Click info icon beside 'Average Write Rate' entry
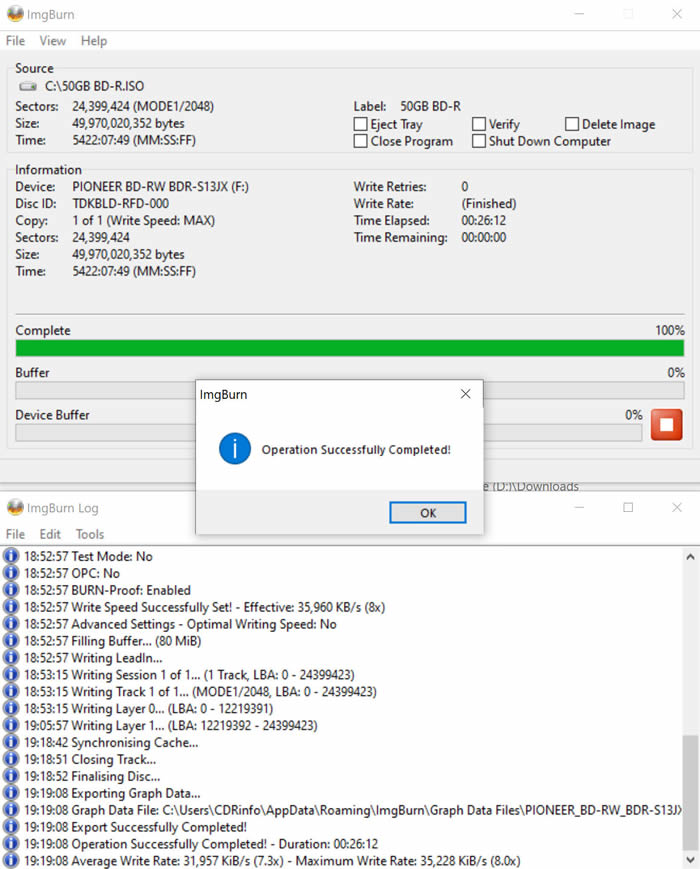 (11, 861)
